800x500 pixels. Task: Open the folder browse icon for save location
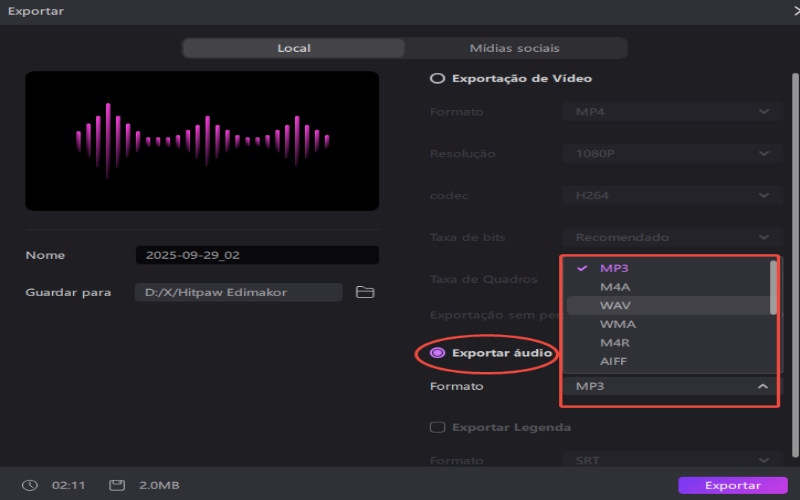coord(365,292)
